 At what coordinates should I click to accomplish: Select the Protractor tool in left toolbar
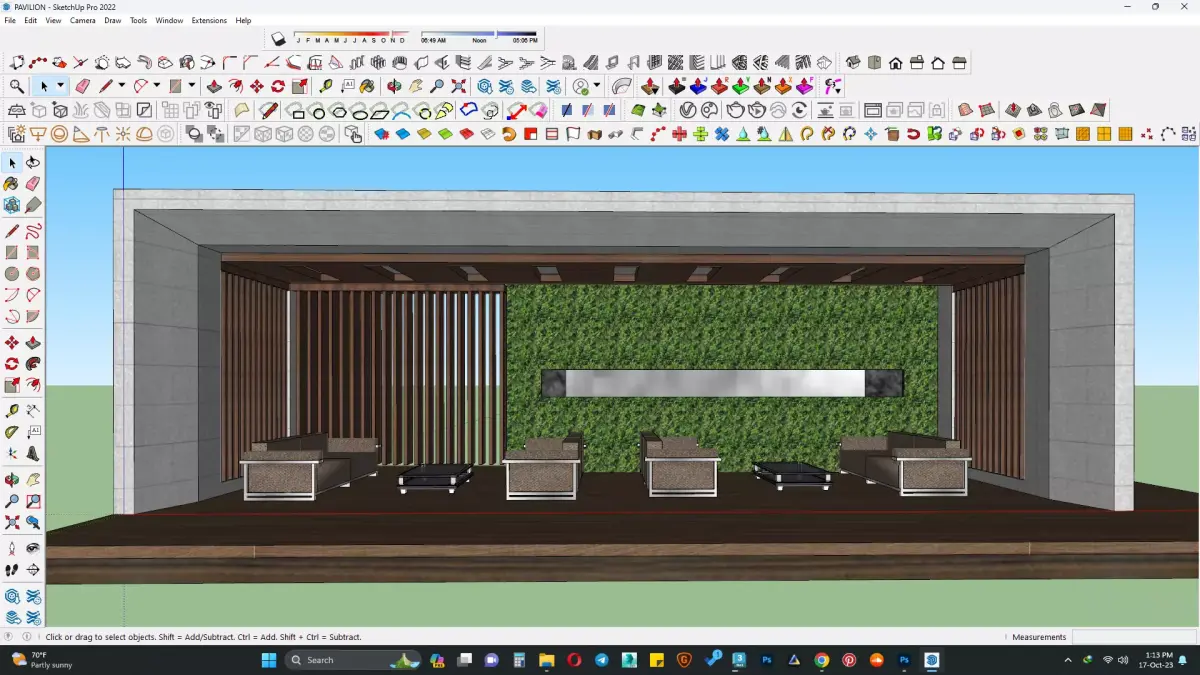pos(12,432)
